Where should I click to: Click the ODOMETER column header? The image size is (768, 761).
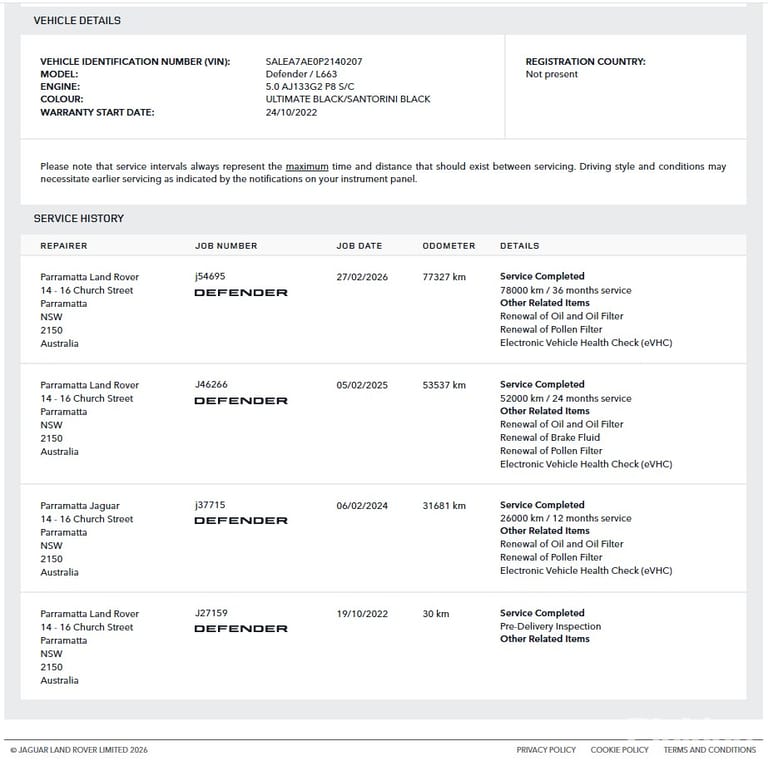pyautogui.click(x=449, y=246)
